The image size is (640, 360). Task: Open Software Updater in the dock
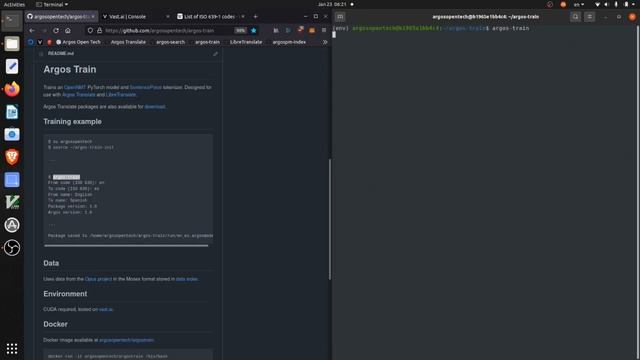point(12,225)
